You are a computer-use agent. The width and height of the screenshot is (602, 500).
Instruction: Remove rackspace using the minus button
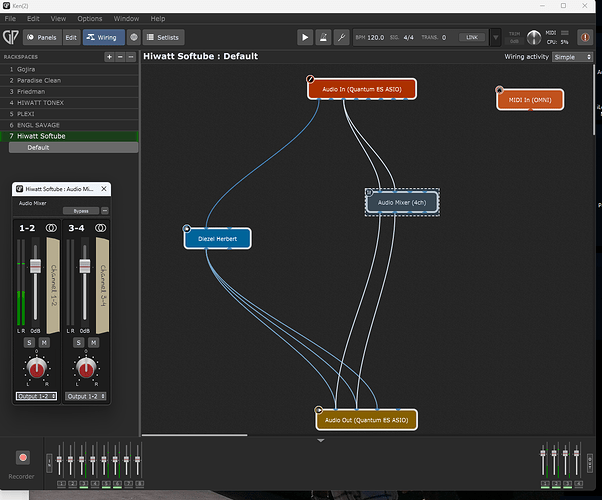(x=122, y=57)
